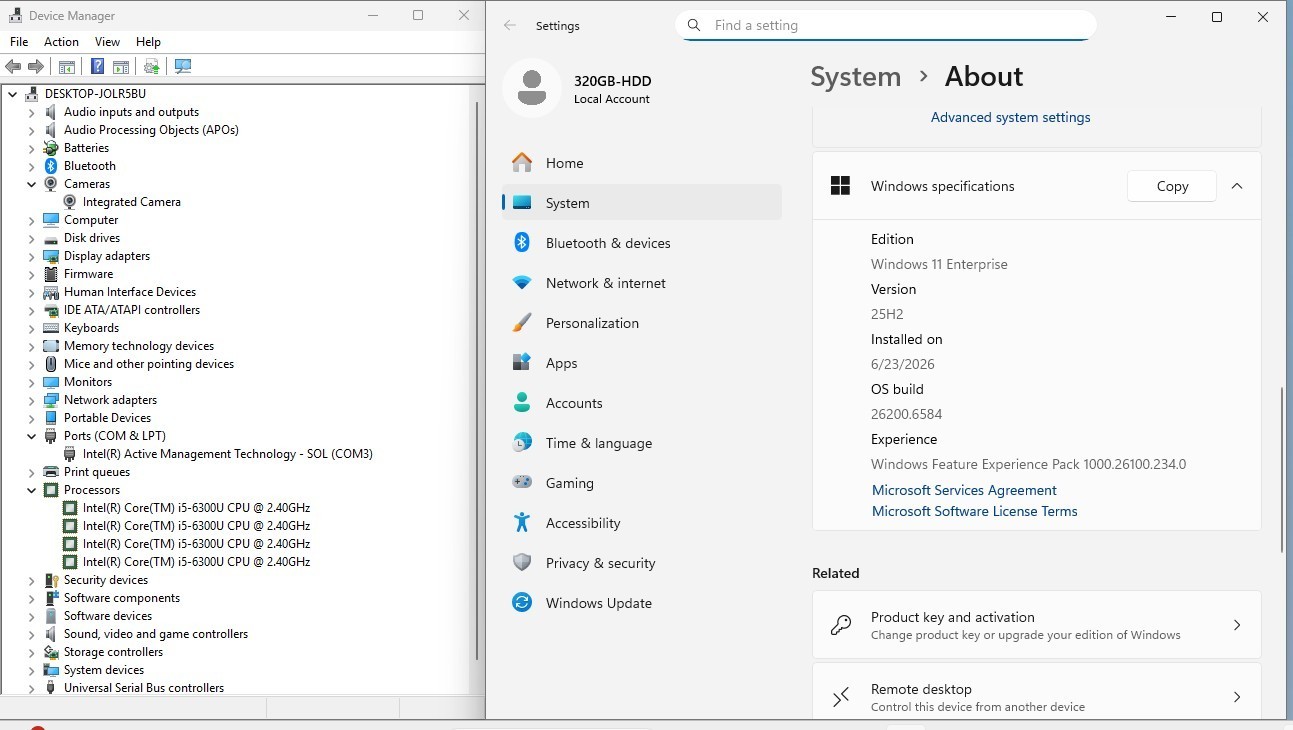Expand the Batteries category
Image resolution: width=1293 pixels, height=730 pixels.
(x=32, y=148)
